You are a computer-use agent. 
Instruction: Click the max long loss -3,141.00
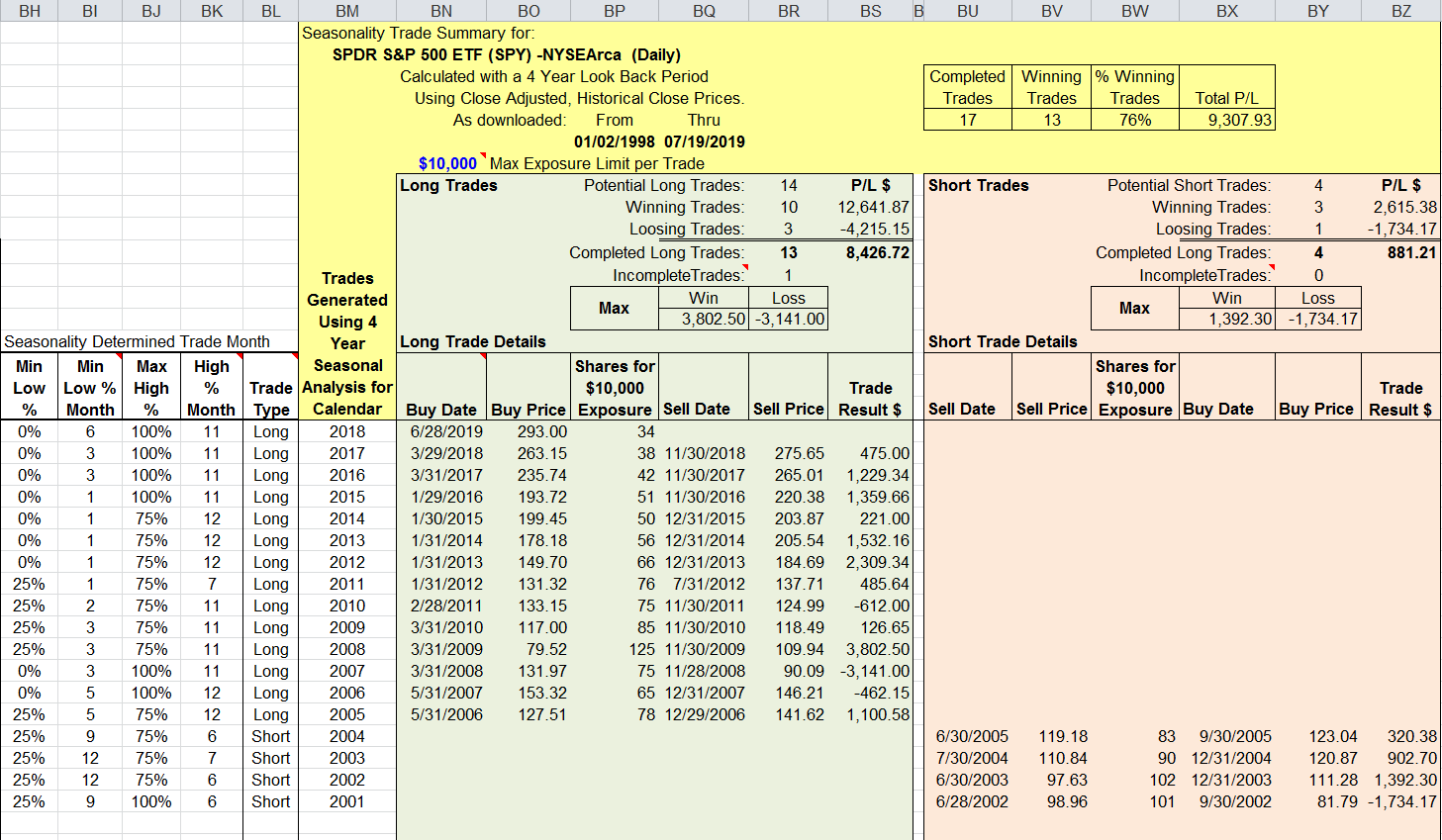pyautogui.click(x=789, y=319)
